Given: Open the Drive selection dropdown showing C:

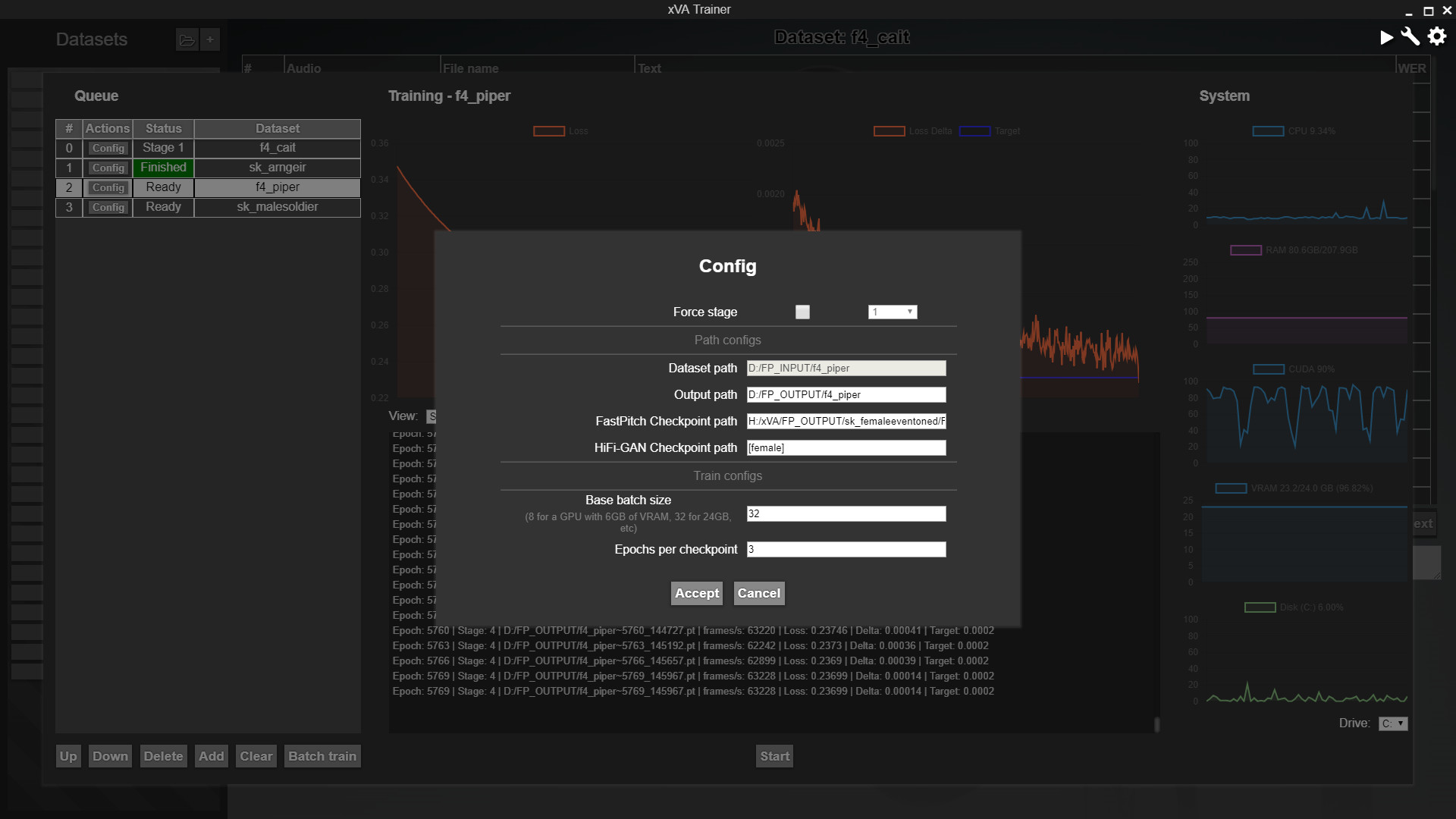Looking at the screenshot, I should (1393, 723).
